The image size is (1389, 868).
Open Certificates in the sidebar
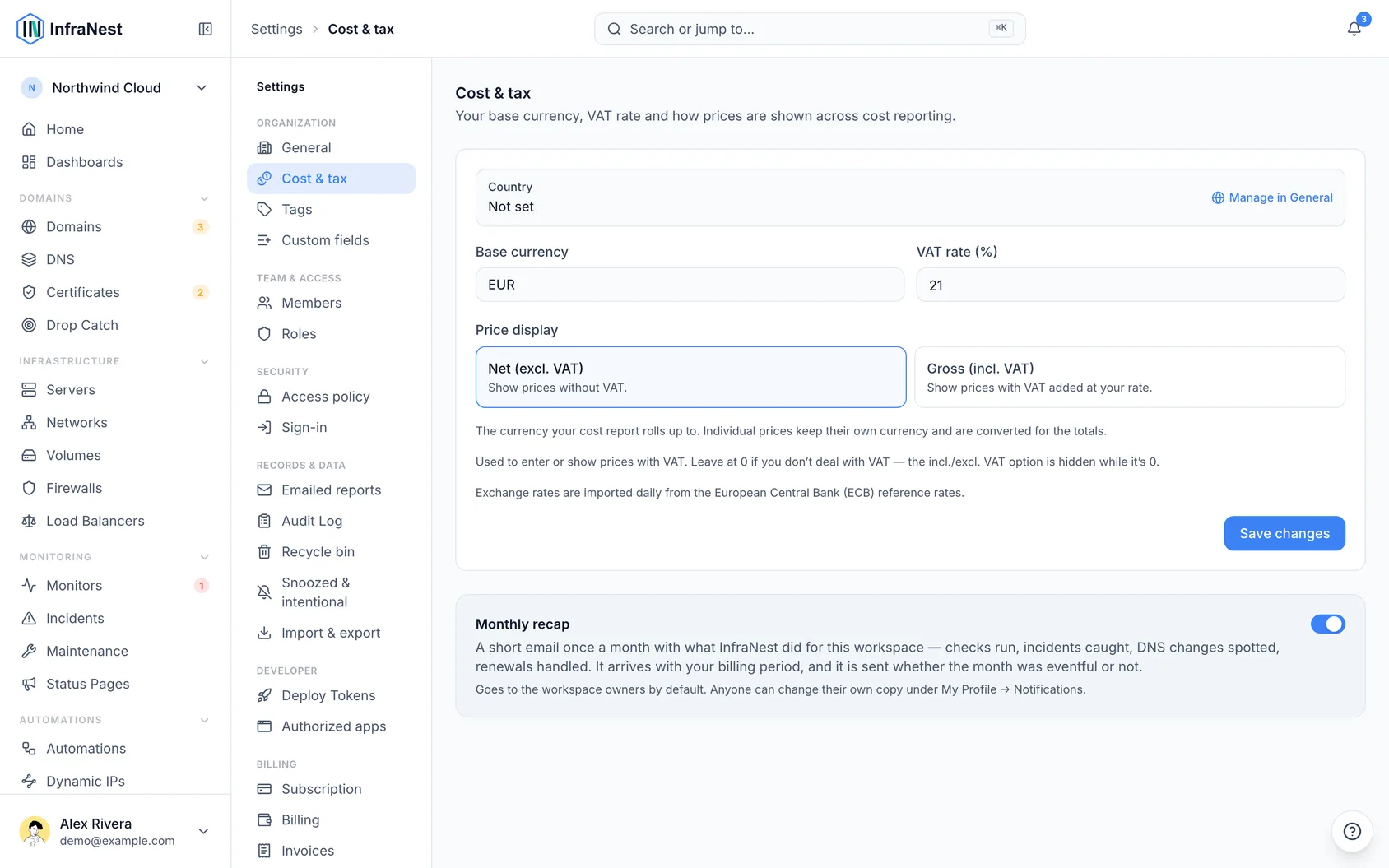point(114,292)
